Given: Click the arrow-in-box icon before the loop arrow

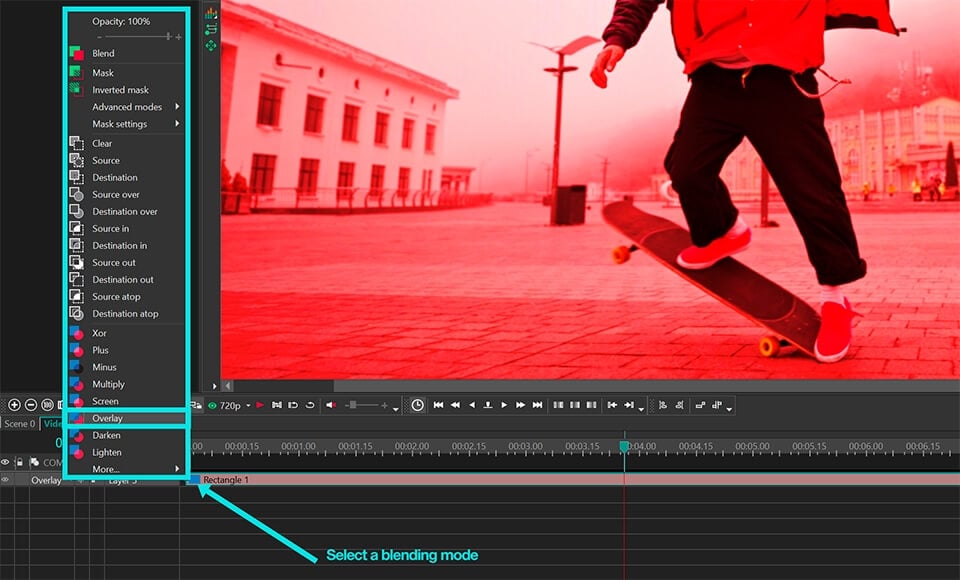Looking at the screenshot, I should point(293,405).
